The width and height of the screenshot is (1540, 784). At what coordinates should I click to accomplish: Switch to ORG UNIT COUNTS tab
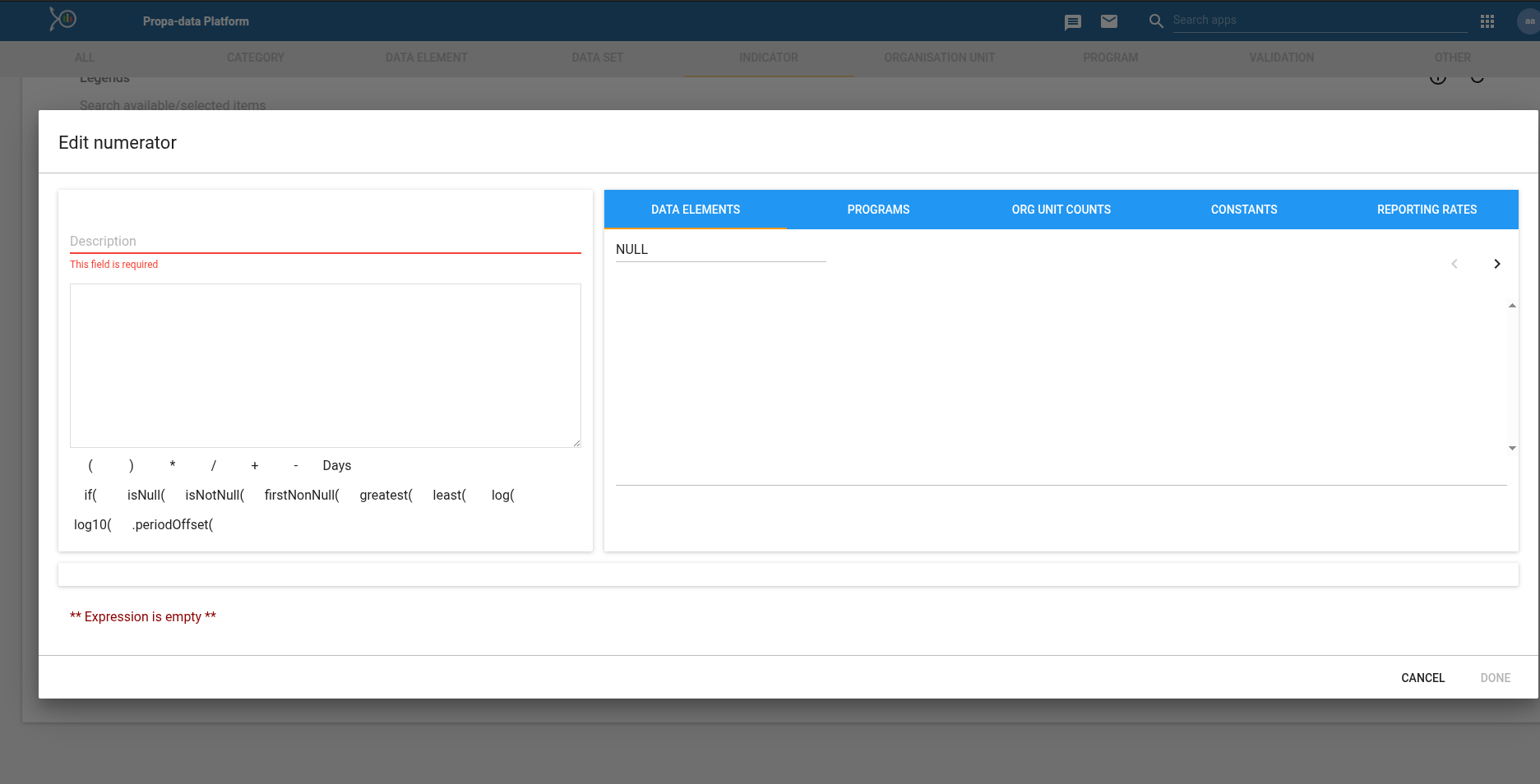tap(1061, 210)
